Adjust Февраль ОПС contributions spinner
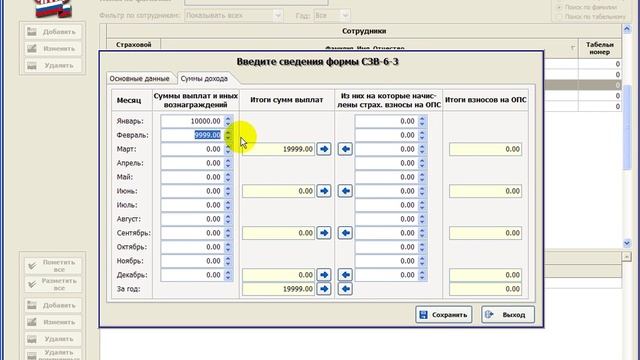640x360 pixels. (422, 135)
